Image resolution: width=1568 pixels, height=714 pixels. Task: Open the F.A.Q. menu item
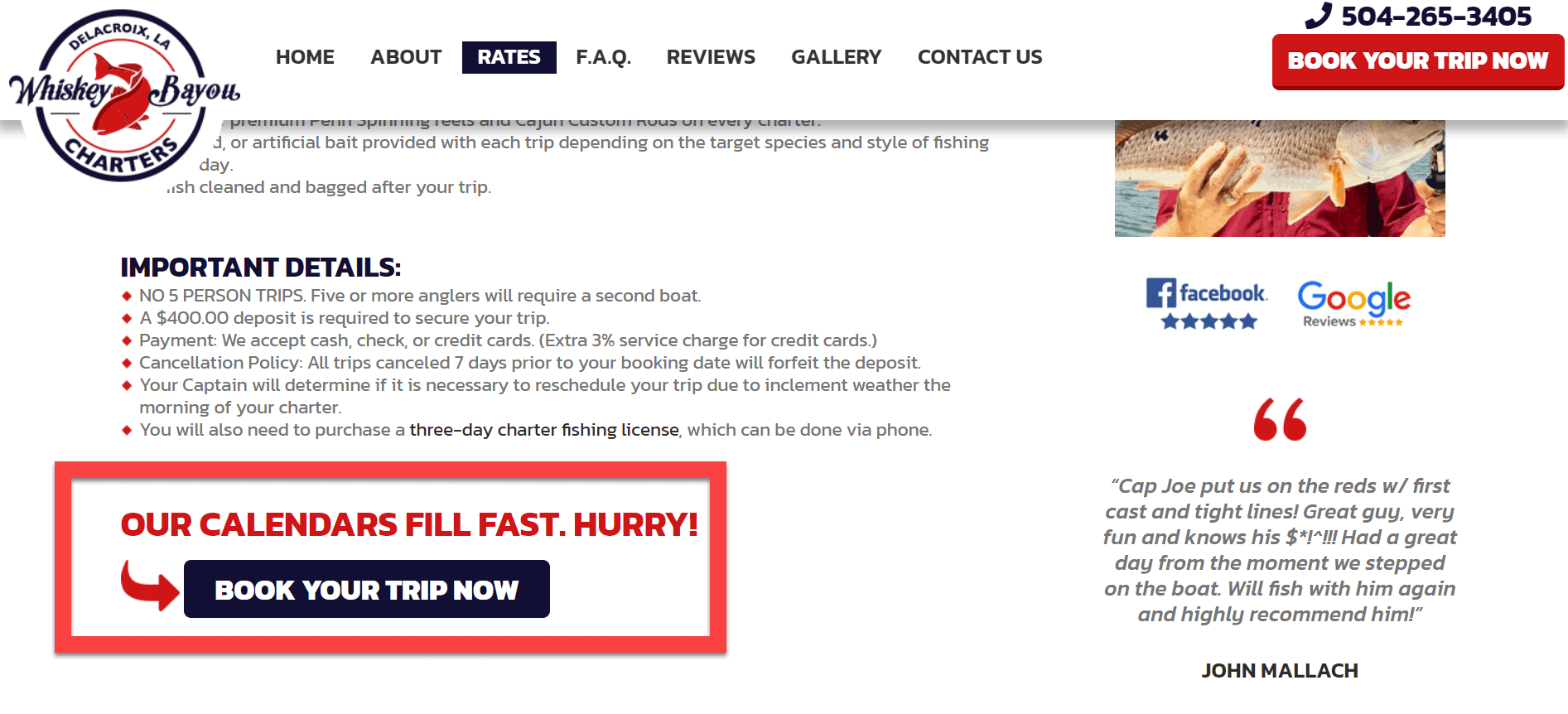603,57
